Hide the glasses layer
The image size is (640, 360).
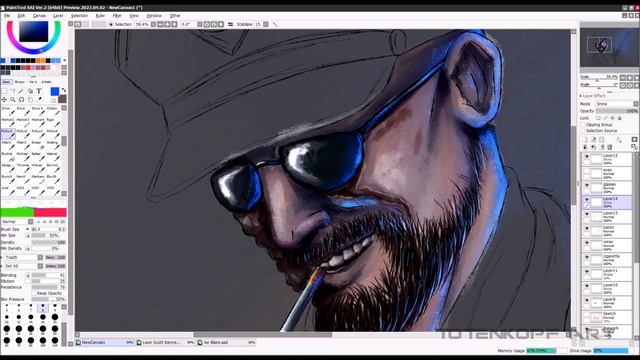587,185
